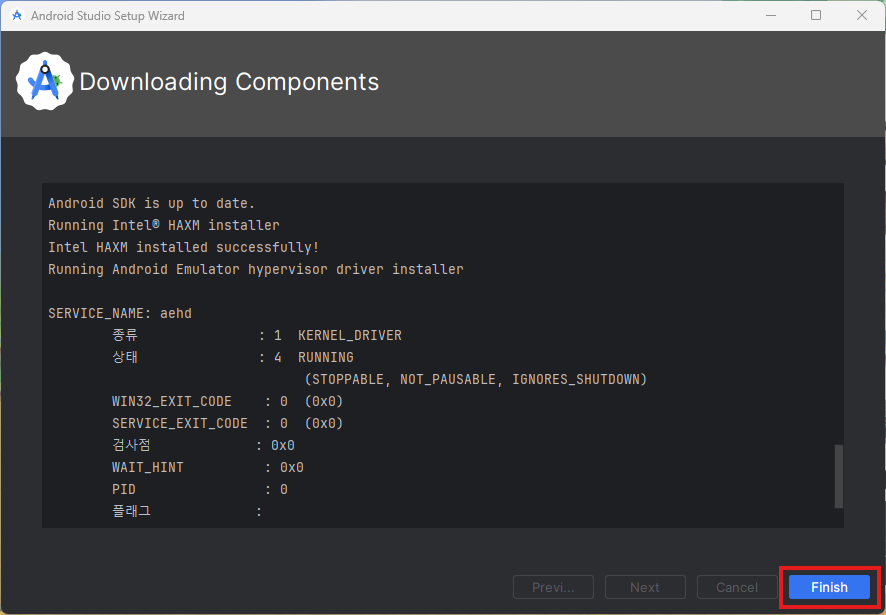886x615 pixels.
Task: Click the title bar Android Studio icon
Action: click(x=17, y=15)
